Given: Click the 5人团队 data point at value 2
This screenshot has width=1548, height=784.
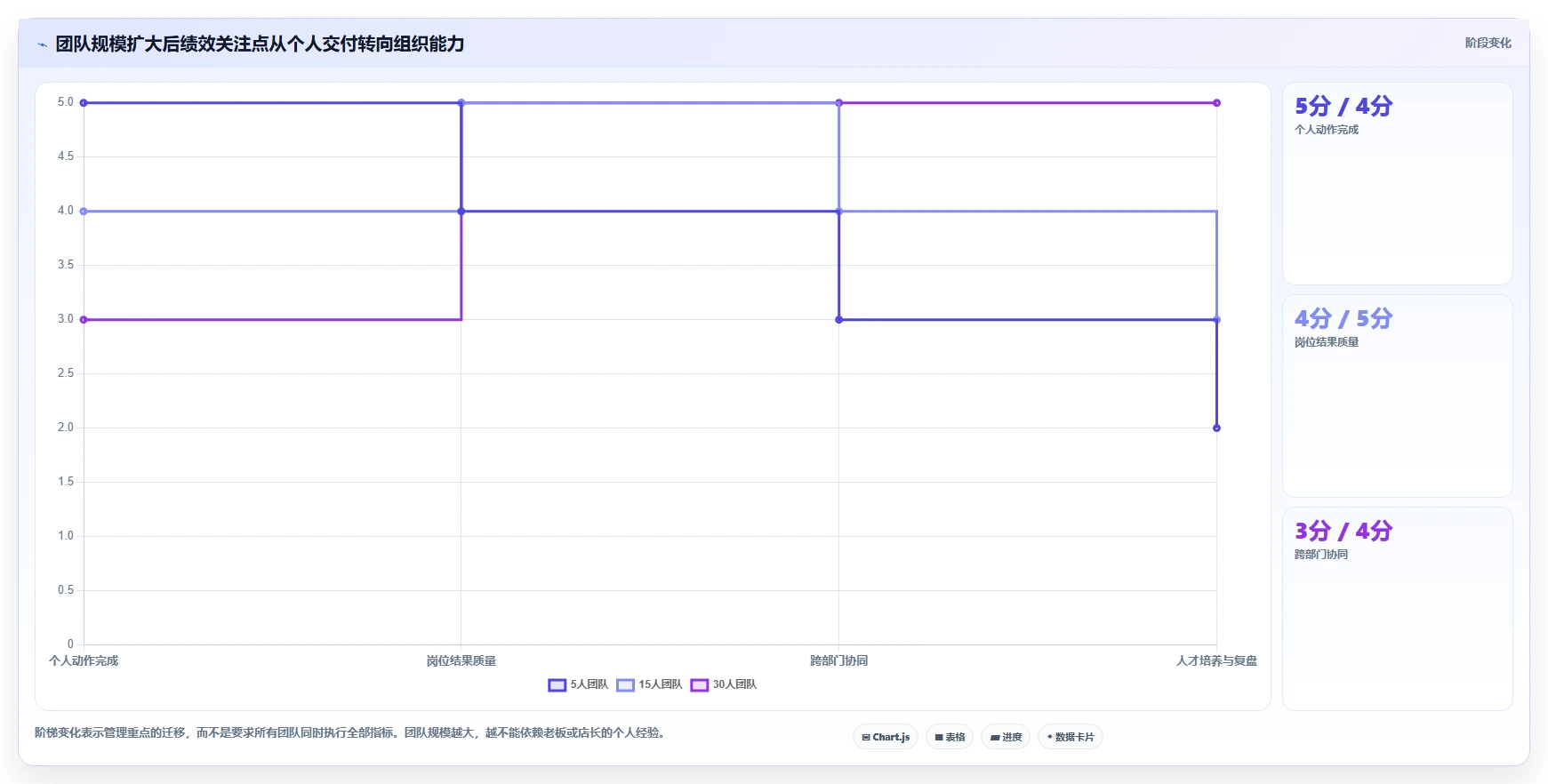Looking at the screenshot, I should [x=1216, y=428].
